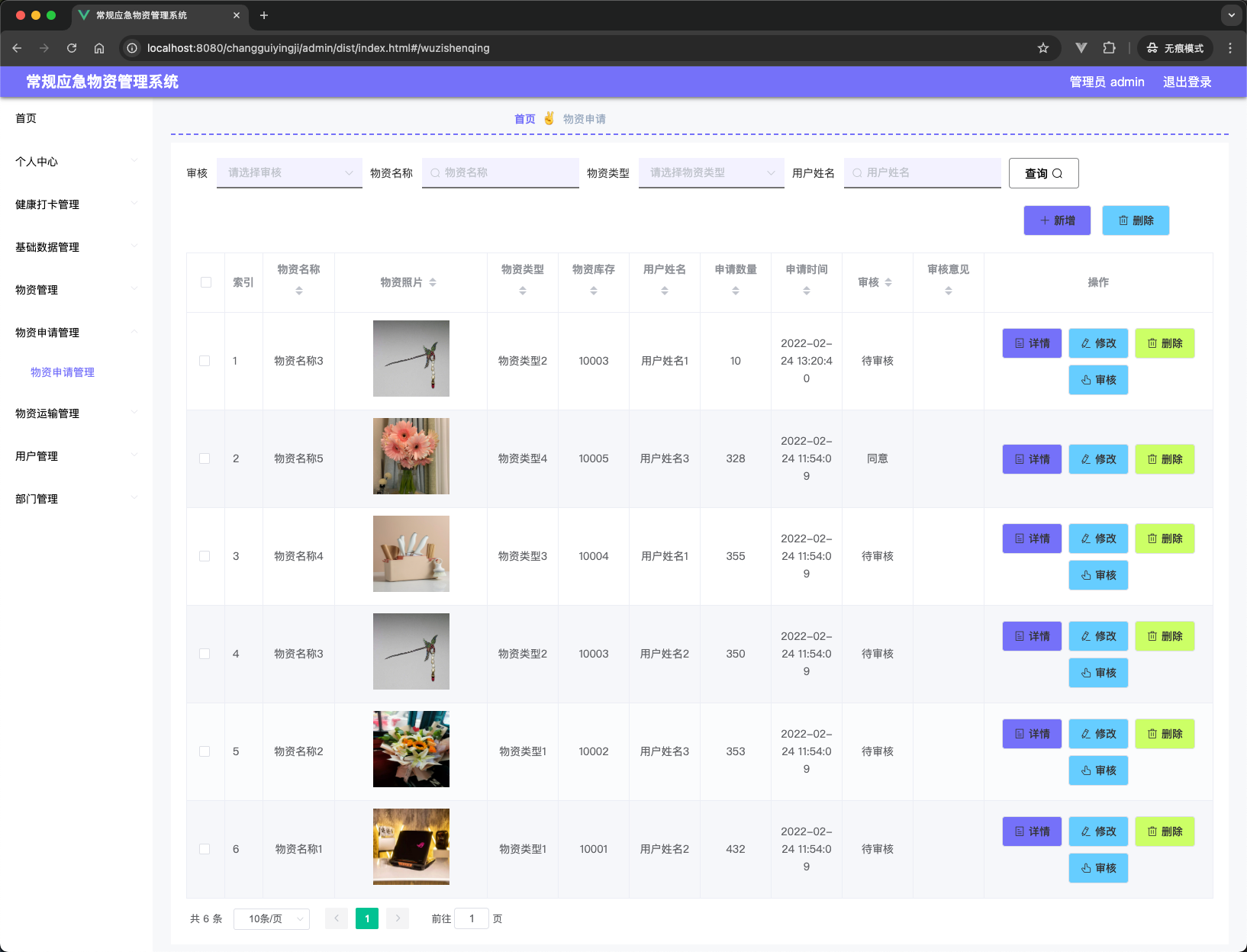Screen dimensions: 1247x952
Task: Click page 1 in pagination
Action: [367, 918]
